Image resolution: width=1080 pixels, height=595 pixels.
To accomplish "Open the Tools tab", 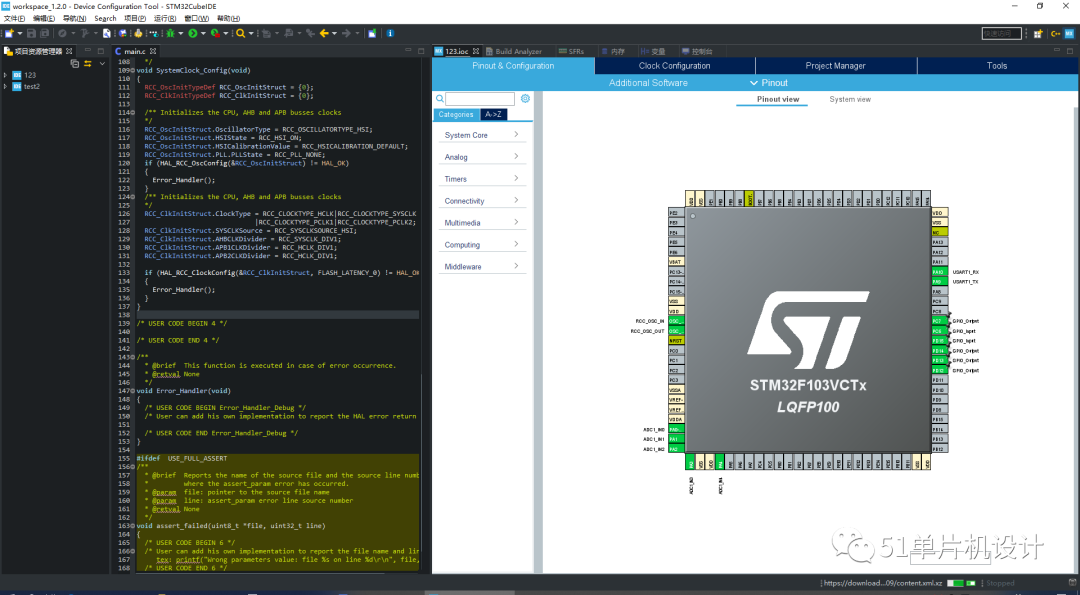I will pos(997,66).
